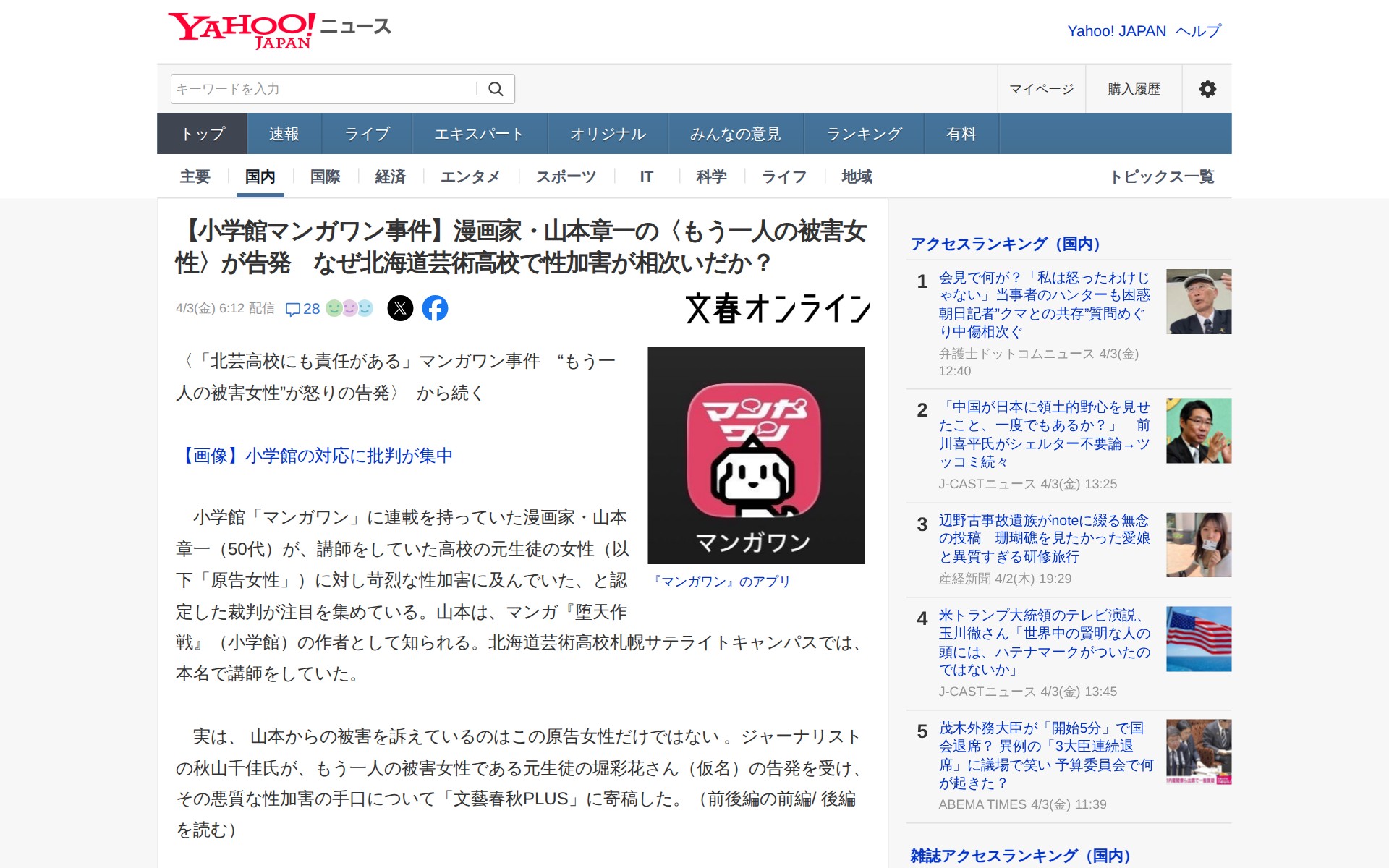
Task: Open the ランキング menu item
Action: pos(864,133)
